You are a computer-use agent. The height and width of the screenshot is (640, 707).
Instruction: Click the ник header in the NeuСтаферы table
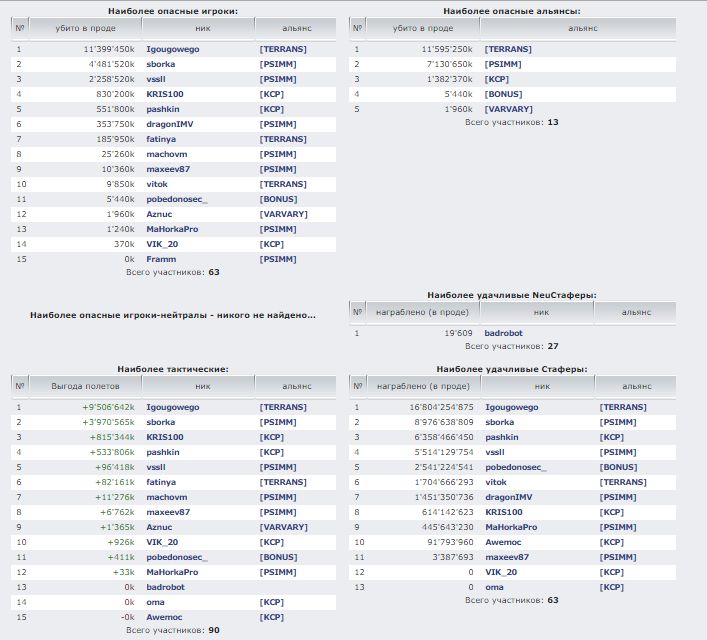(x=541, y=311)
